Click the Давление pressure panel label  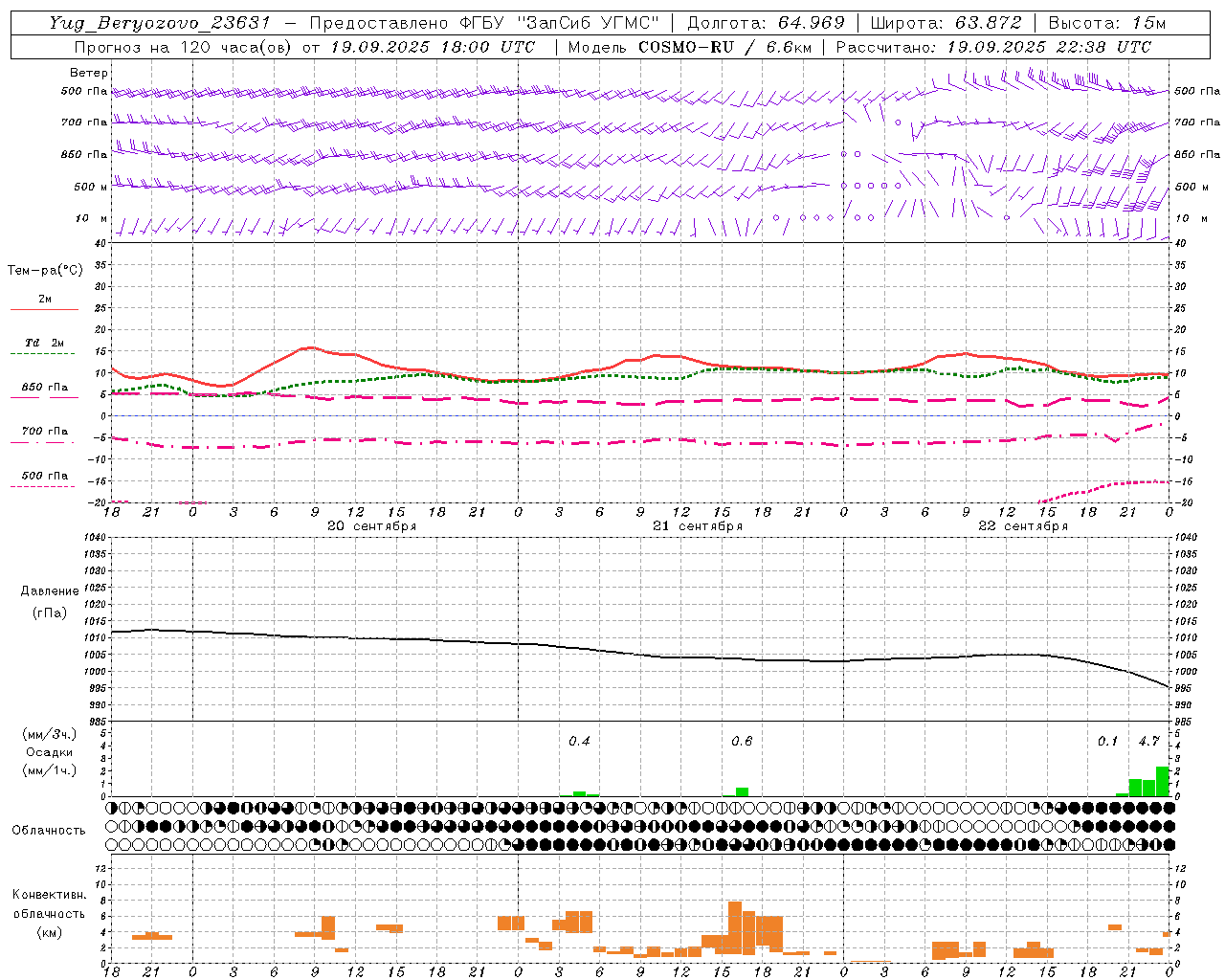pos(50,591)
